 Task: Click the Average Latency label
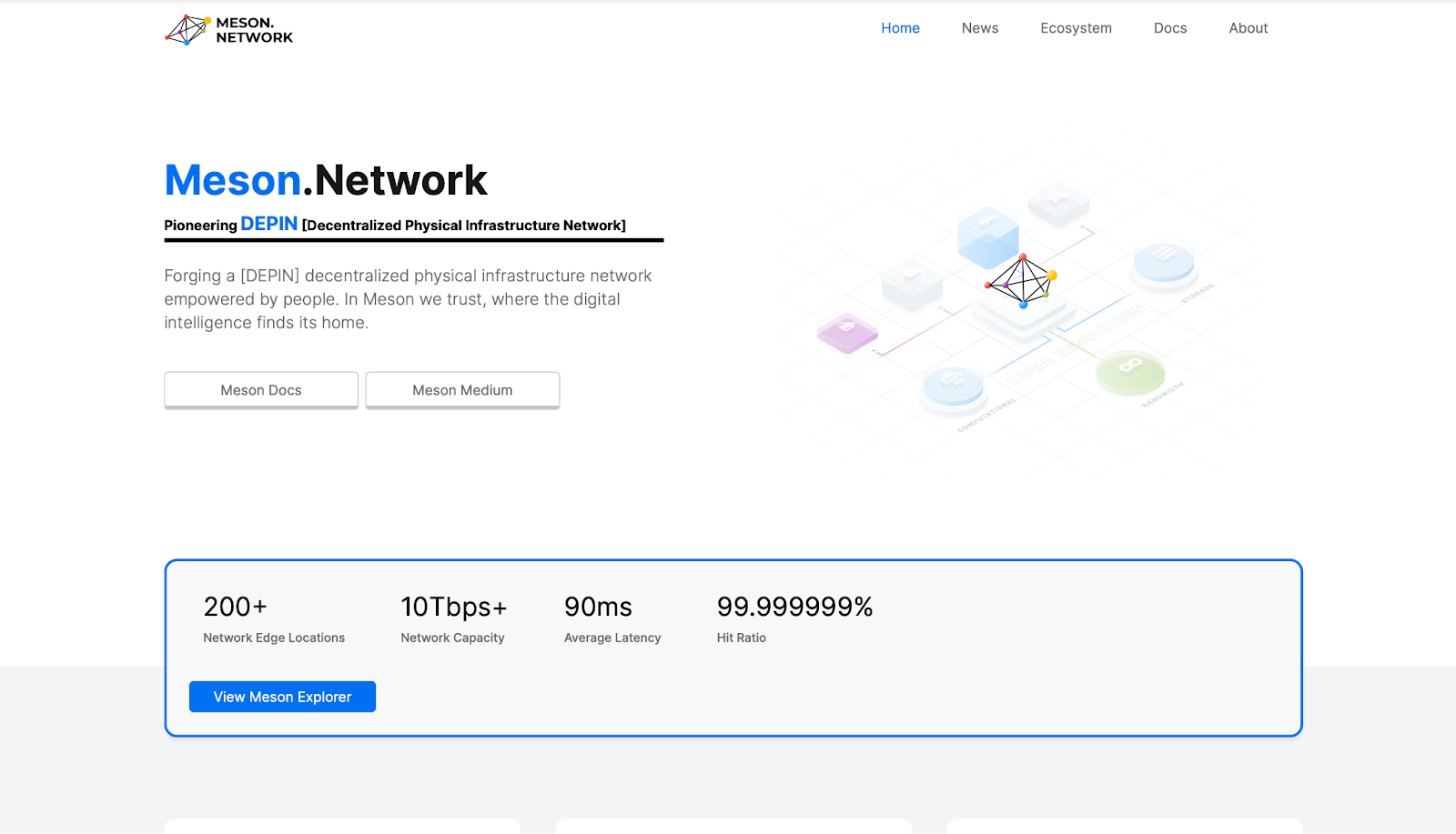(612, 638)
